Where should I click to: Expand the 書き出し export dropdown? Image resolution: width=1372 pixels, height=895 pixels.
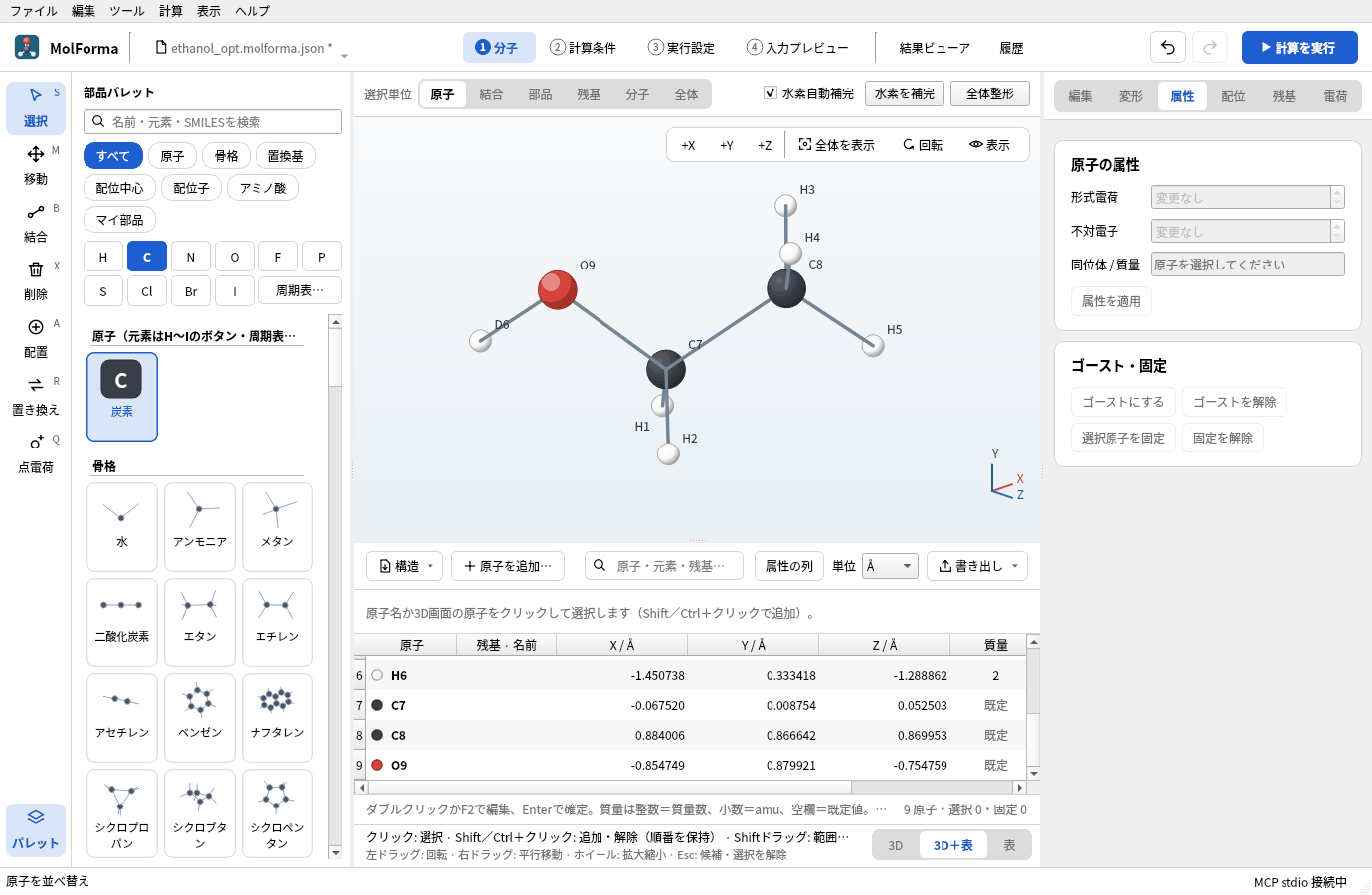click(977, 566)
